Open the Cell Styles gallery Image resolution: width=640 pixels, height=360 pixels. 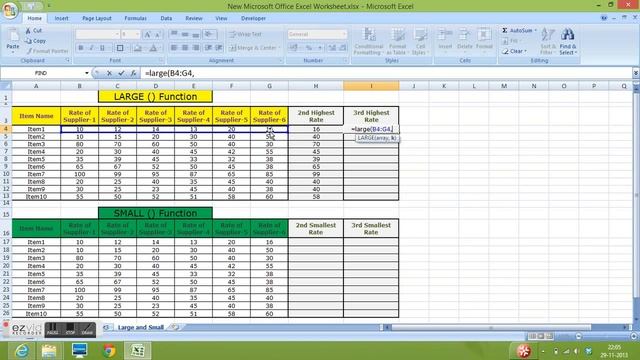click(419, 41)
